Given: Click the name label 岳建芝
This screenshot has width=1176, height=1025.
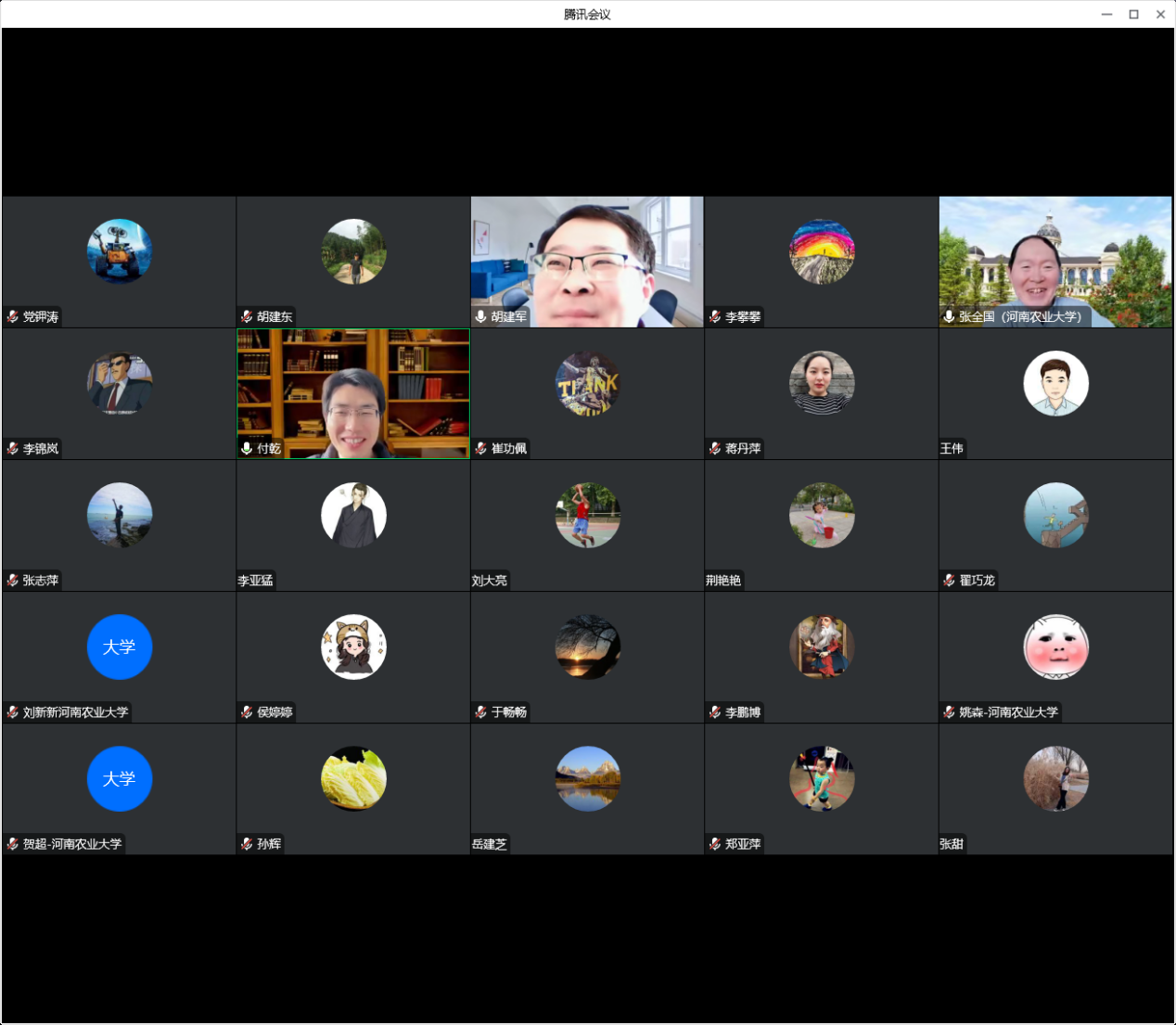Looking at the screenshot, I should click(490, 844).
